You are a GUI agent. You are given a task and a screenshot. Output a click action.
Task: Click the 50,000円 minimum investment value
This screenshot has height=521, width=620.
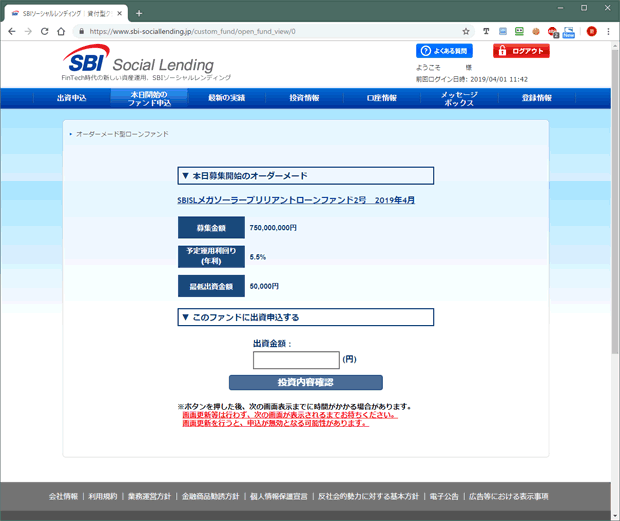pyautogui.click(x=264, y=286)
